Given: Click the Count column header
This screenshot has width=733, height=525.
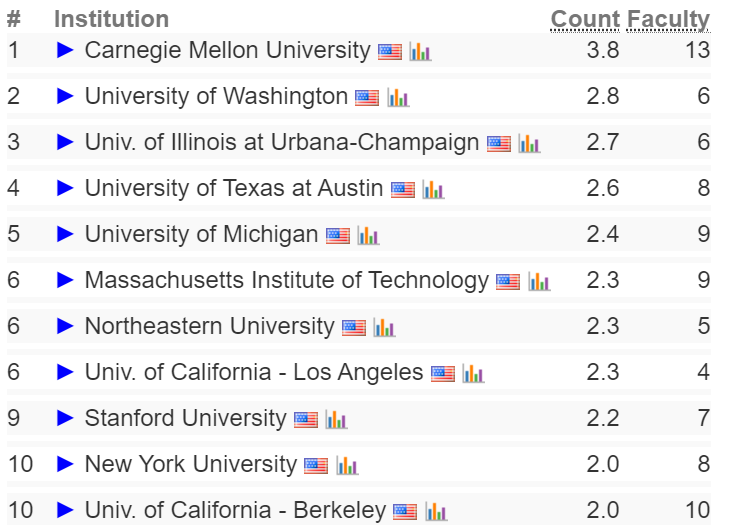Looking at the screenshot, I should point(585,20).
